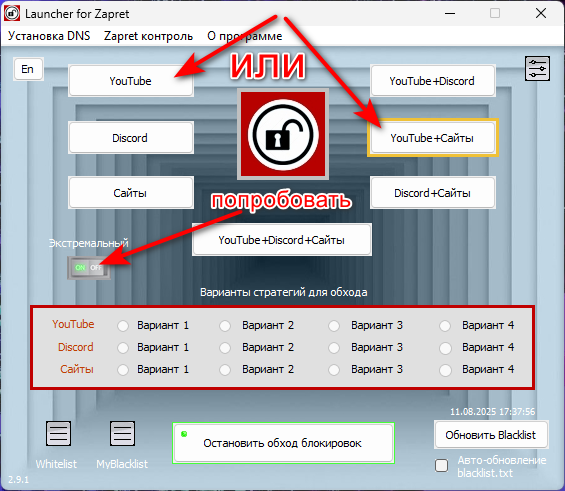Click the Обновить Blacklist button
The height and width of the screenshot is (491, 565).
coord(491,435)
